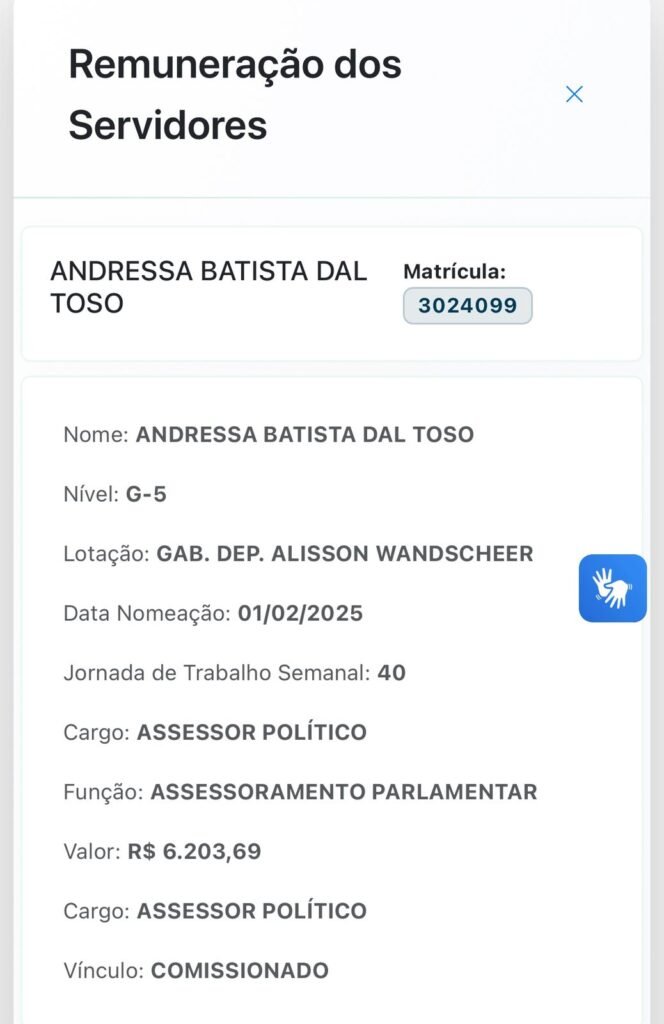Viewport: 664px width, 1024px height.
Task: Click the 'Valor:' label
Action: [x=92, y=852]
